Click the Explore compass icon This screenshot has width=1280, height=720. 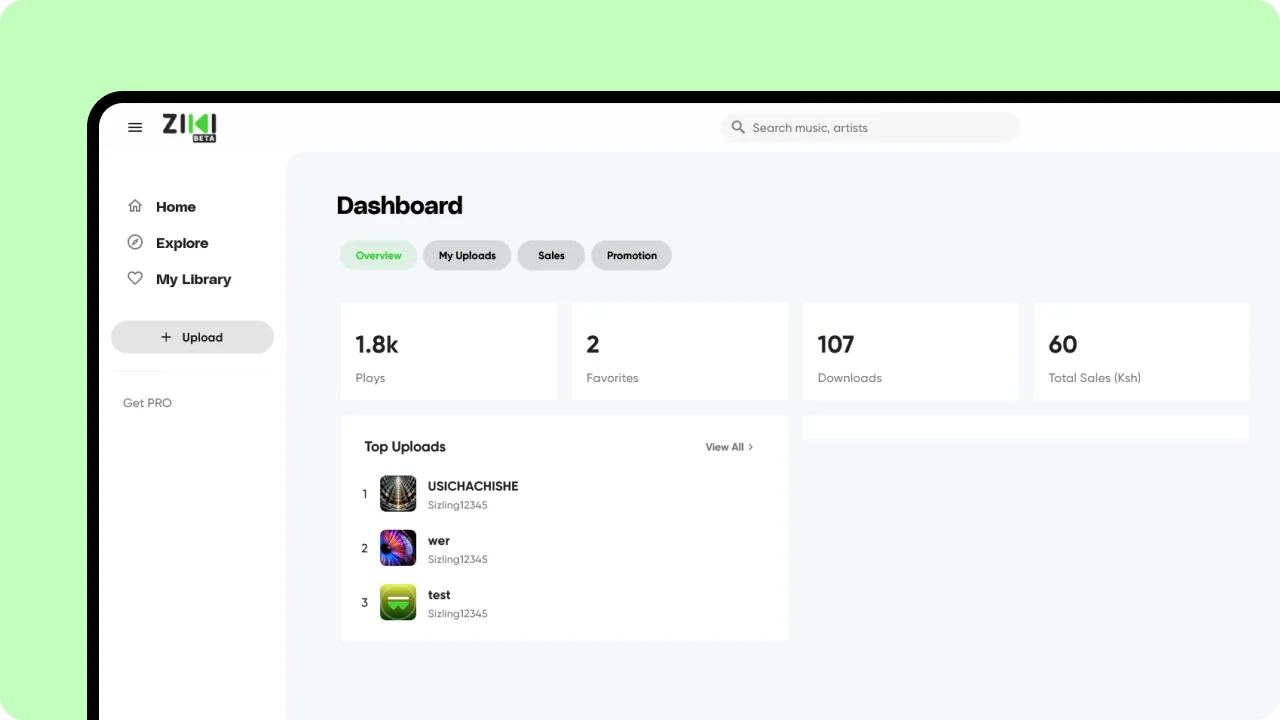[x=135, y=242]
